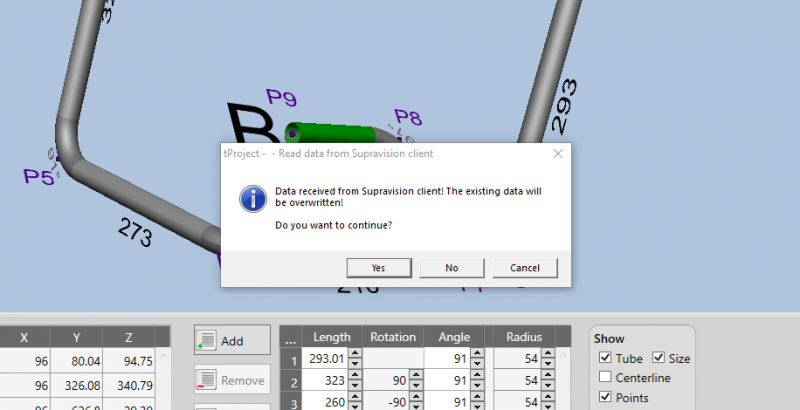The image size is (800, 410).
Task: Select the Rotation column header
Action: click(x=393, y=337)
